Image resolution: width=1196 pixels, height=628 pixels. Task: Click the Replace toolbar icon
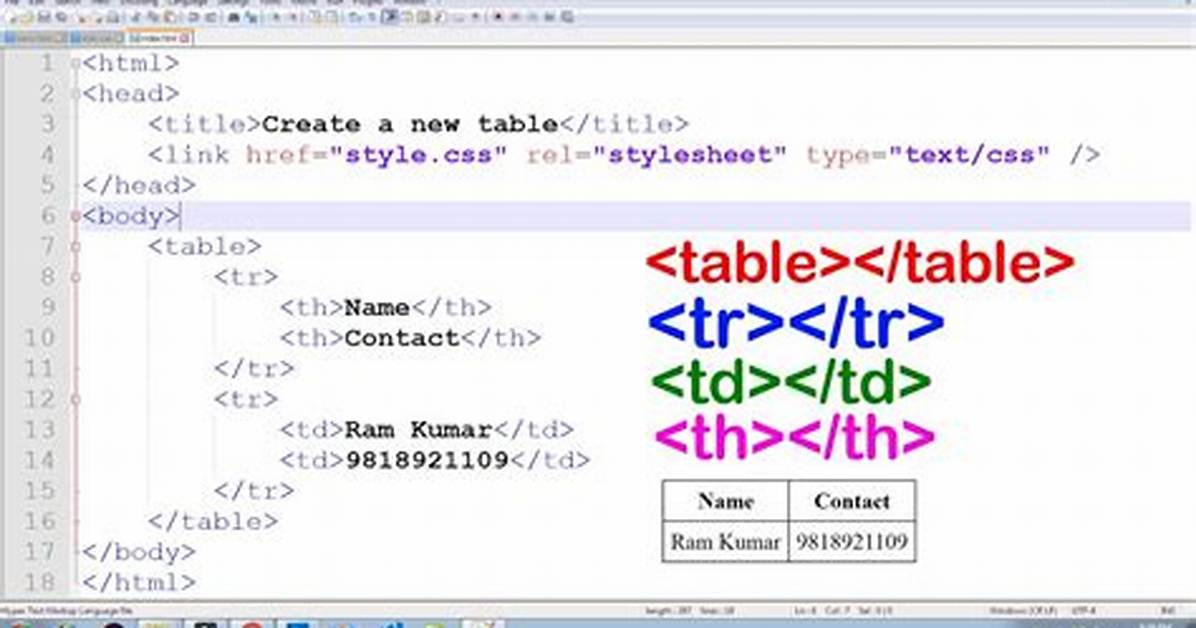tap(251, 17)
